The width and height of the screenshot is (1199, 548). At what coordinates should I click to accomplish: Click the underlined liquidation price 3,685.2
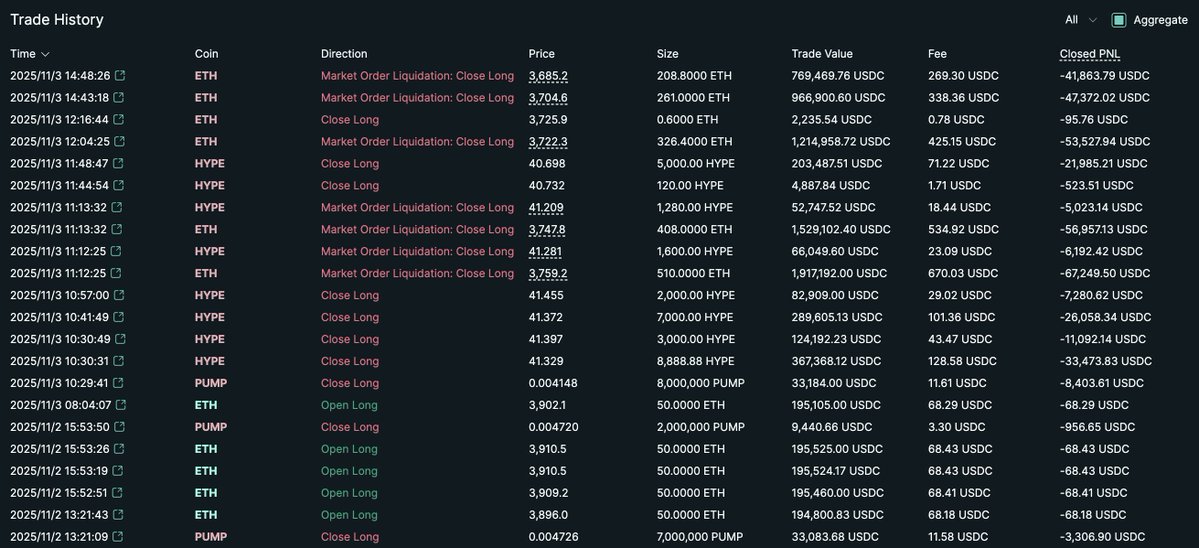(548, 76)
